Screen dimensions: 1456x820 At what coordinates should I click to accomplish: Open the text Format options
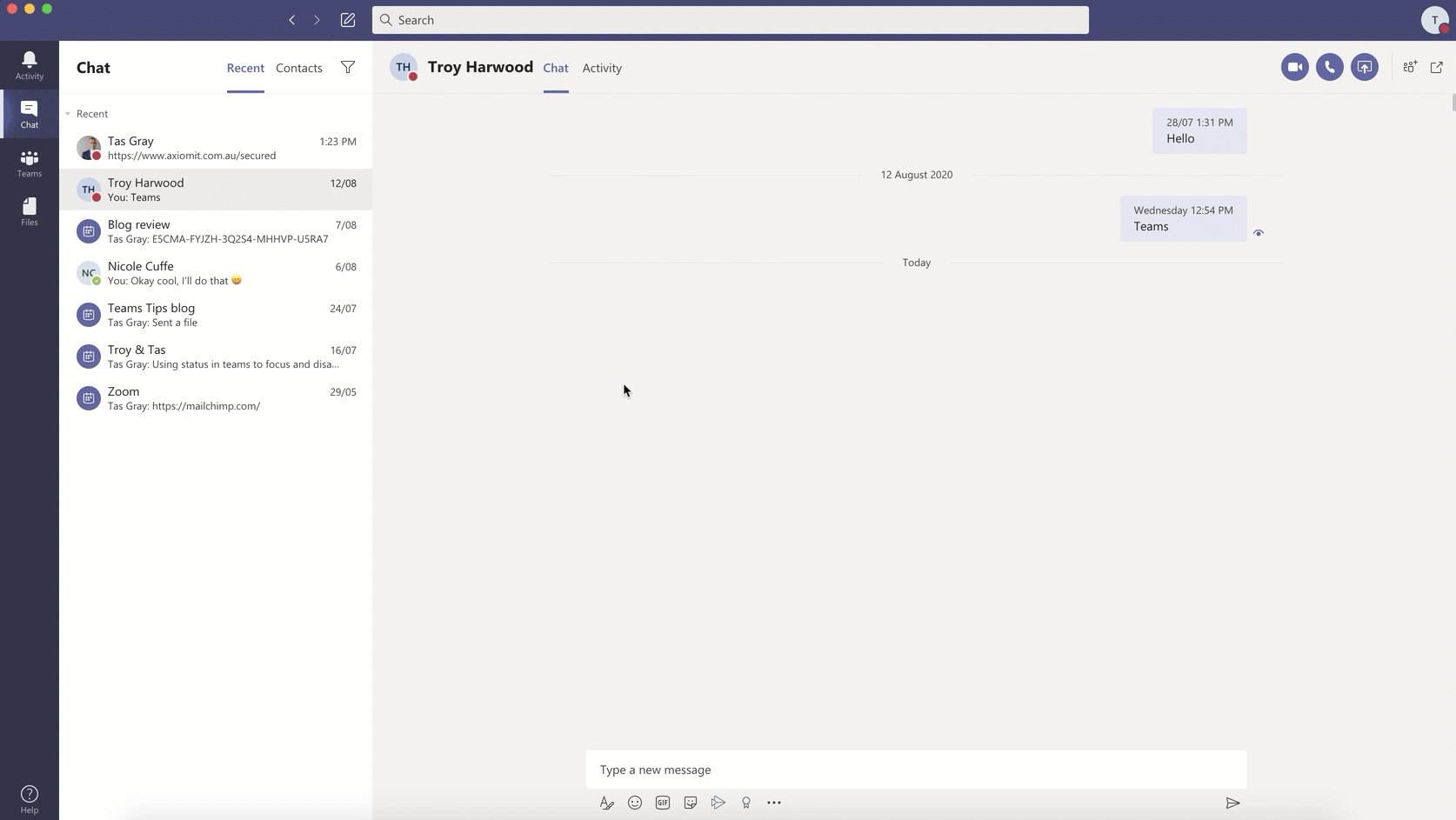(607, 803)
